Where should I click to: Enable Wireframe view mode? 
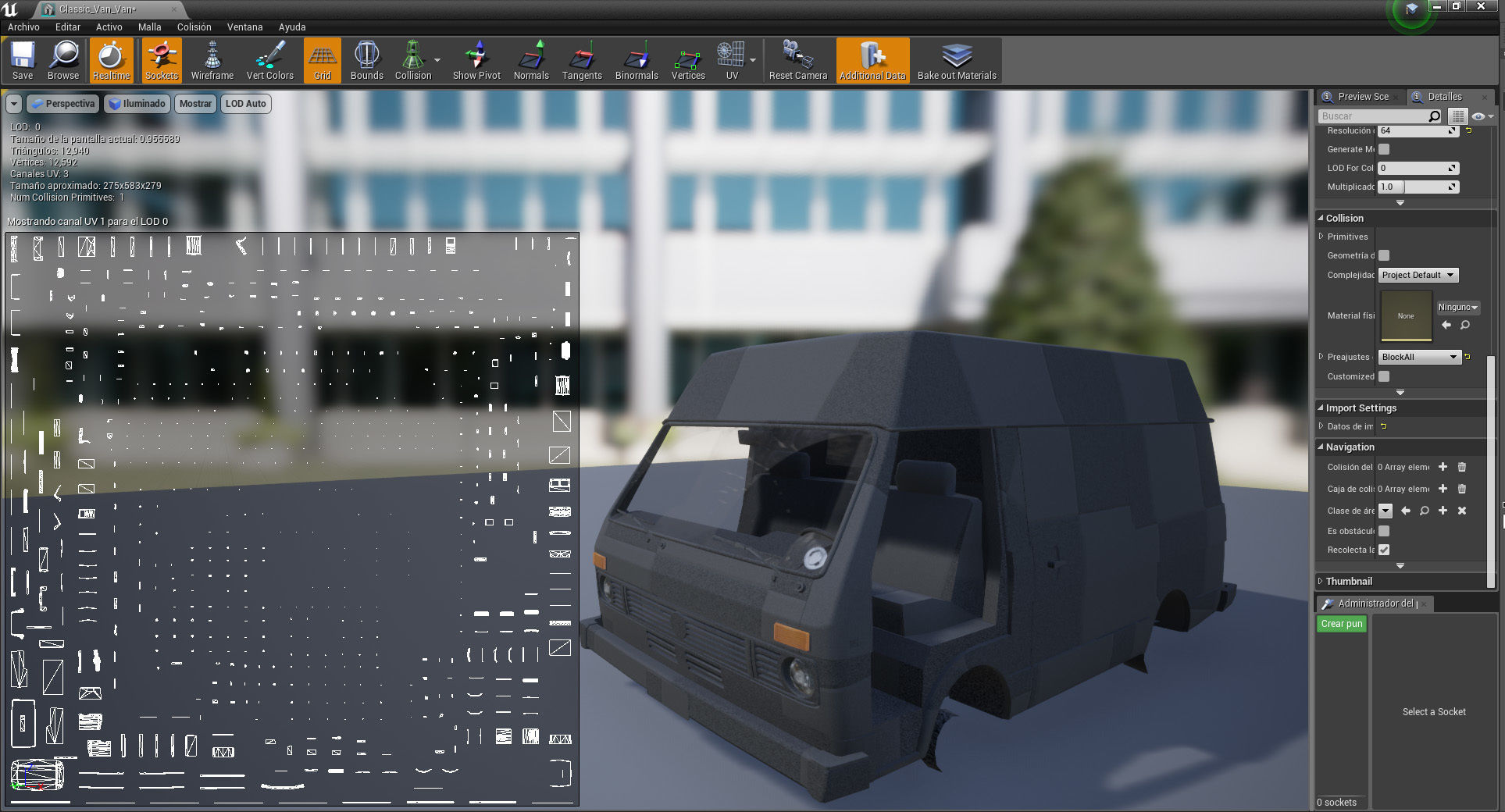[212, 61]
